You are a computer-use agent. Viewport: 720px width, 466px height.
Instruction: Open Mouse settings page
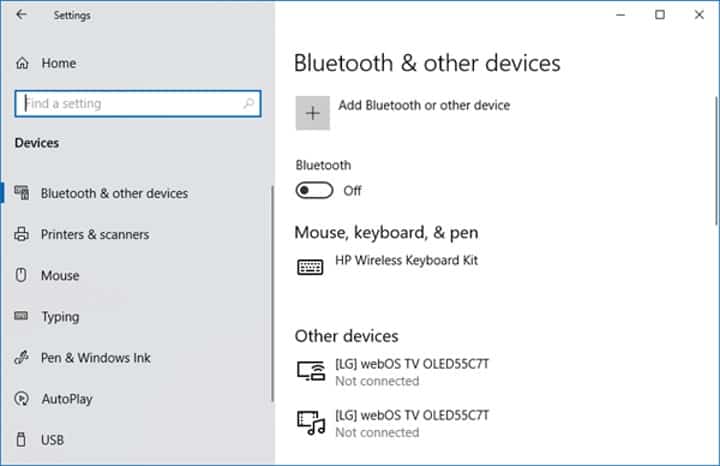tap(60, 275)
